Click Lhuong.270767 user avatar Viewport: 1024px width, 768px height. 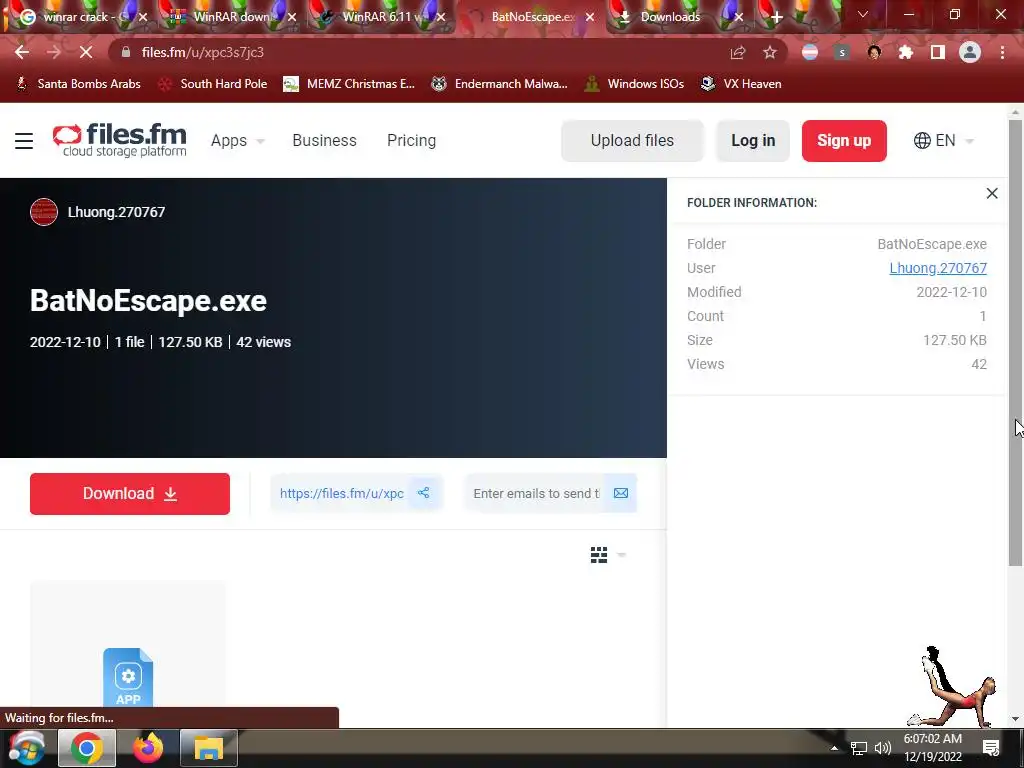44,212
